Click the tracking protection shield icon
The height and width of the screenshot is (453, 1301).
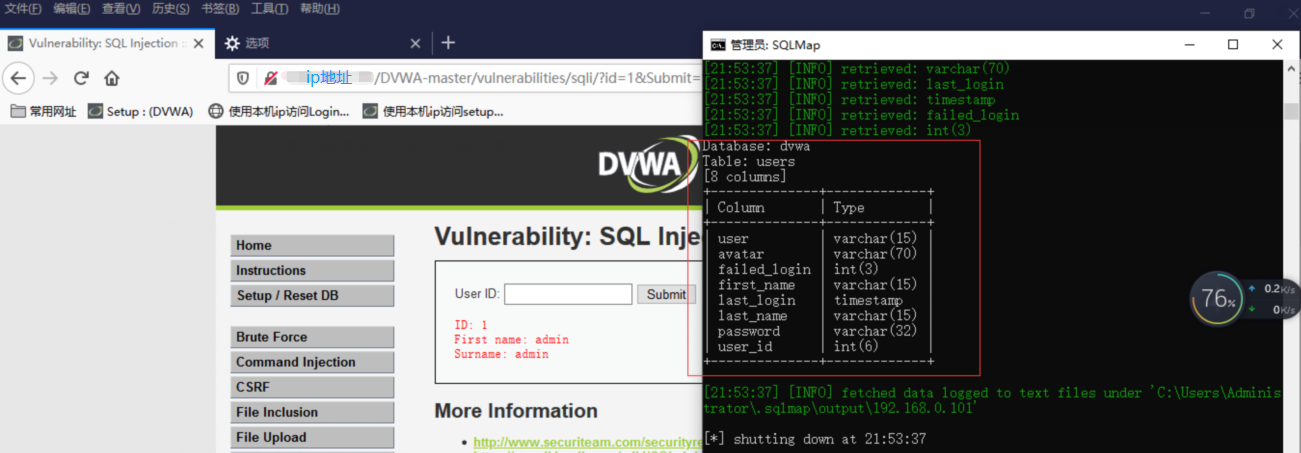point(242,78)
